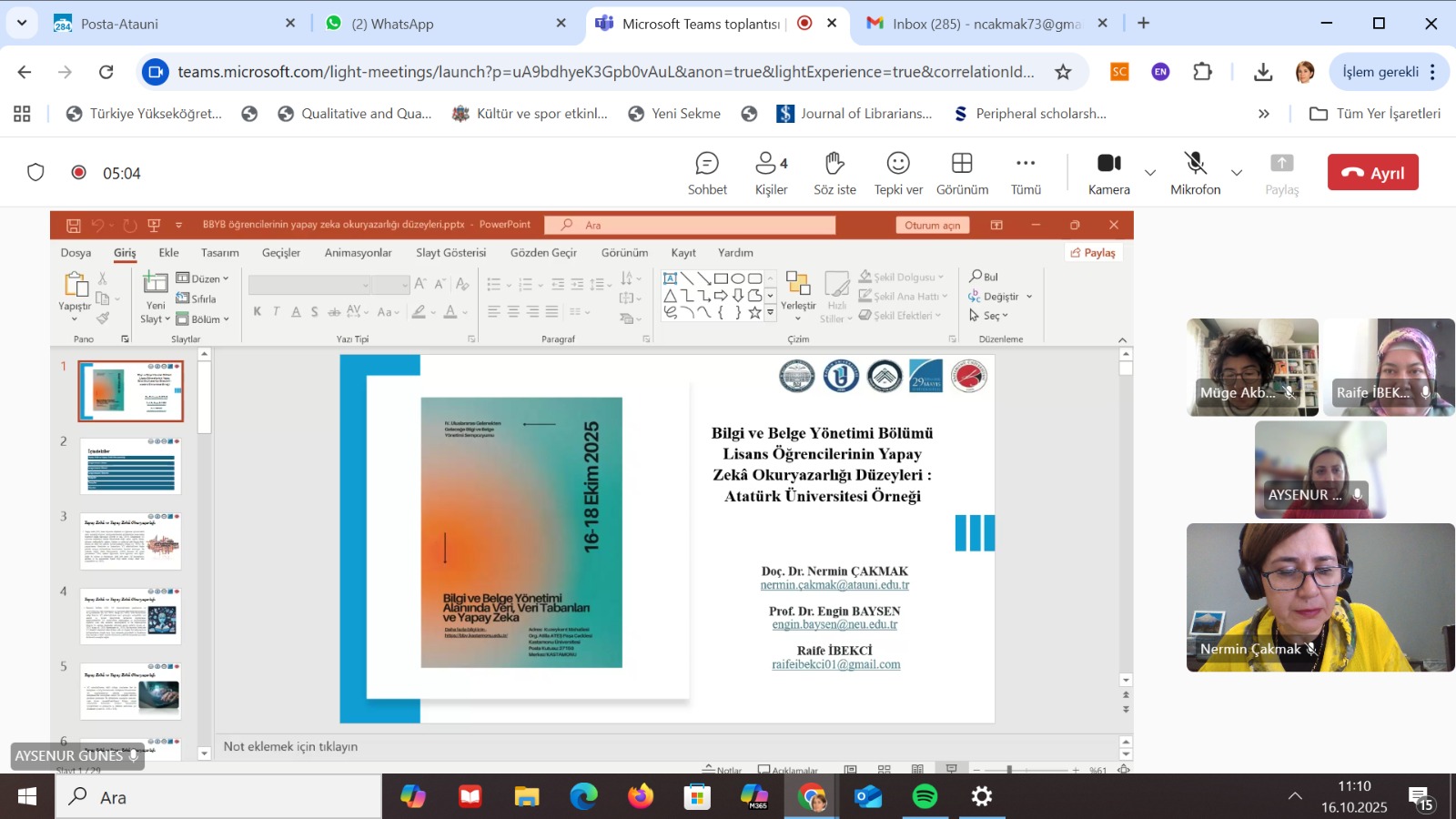
Task: Toggle the Kamera on or off
Action: tap(1108, 173)
